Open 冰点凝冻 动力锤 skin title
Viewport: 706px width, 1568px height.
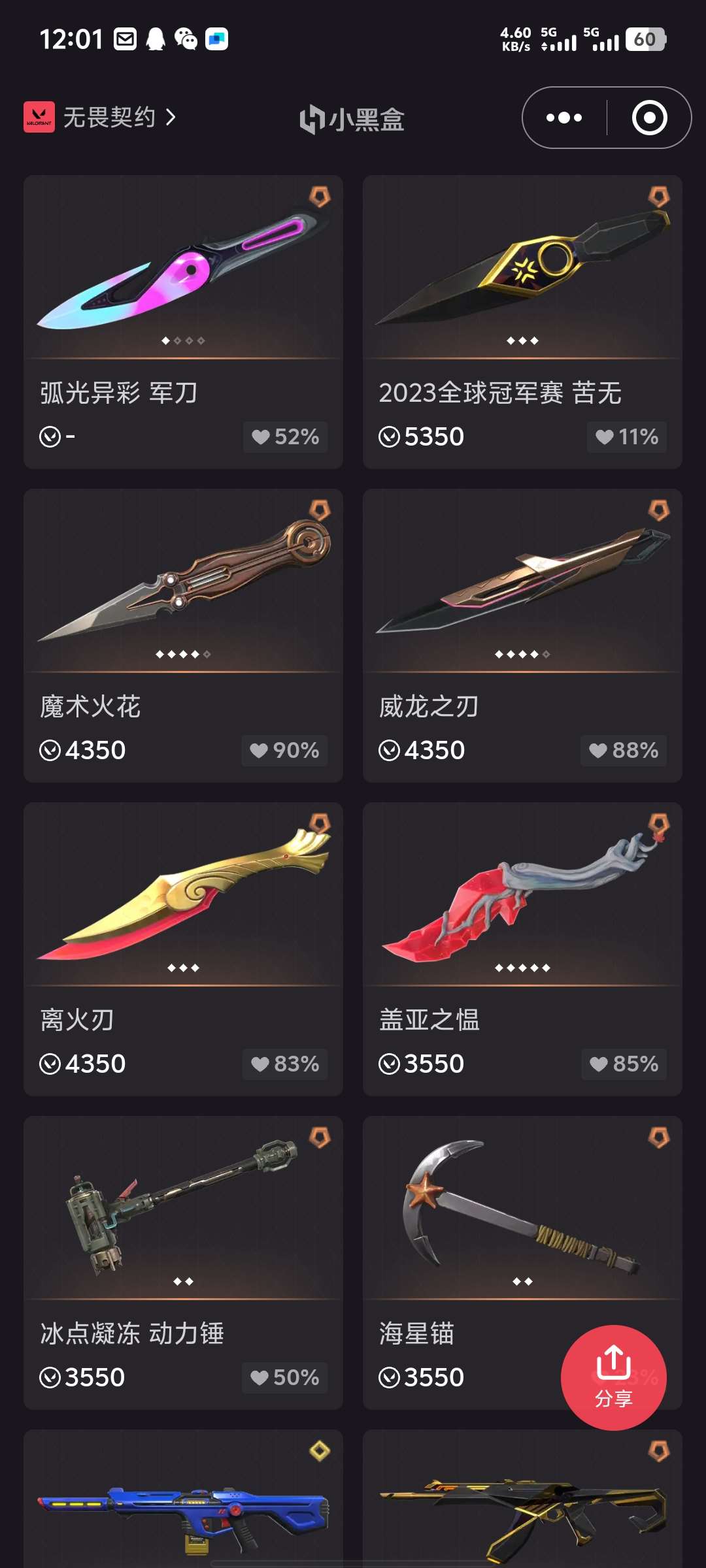tap(132, 1333)
